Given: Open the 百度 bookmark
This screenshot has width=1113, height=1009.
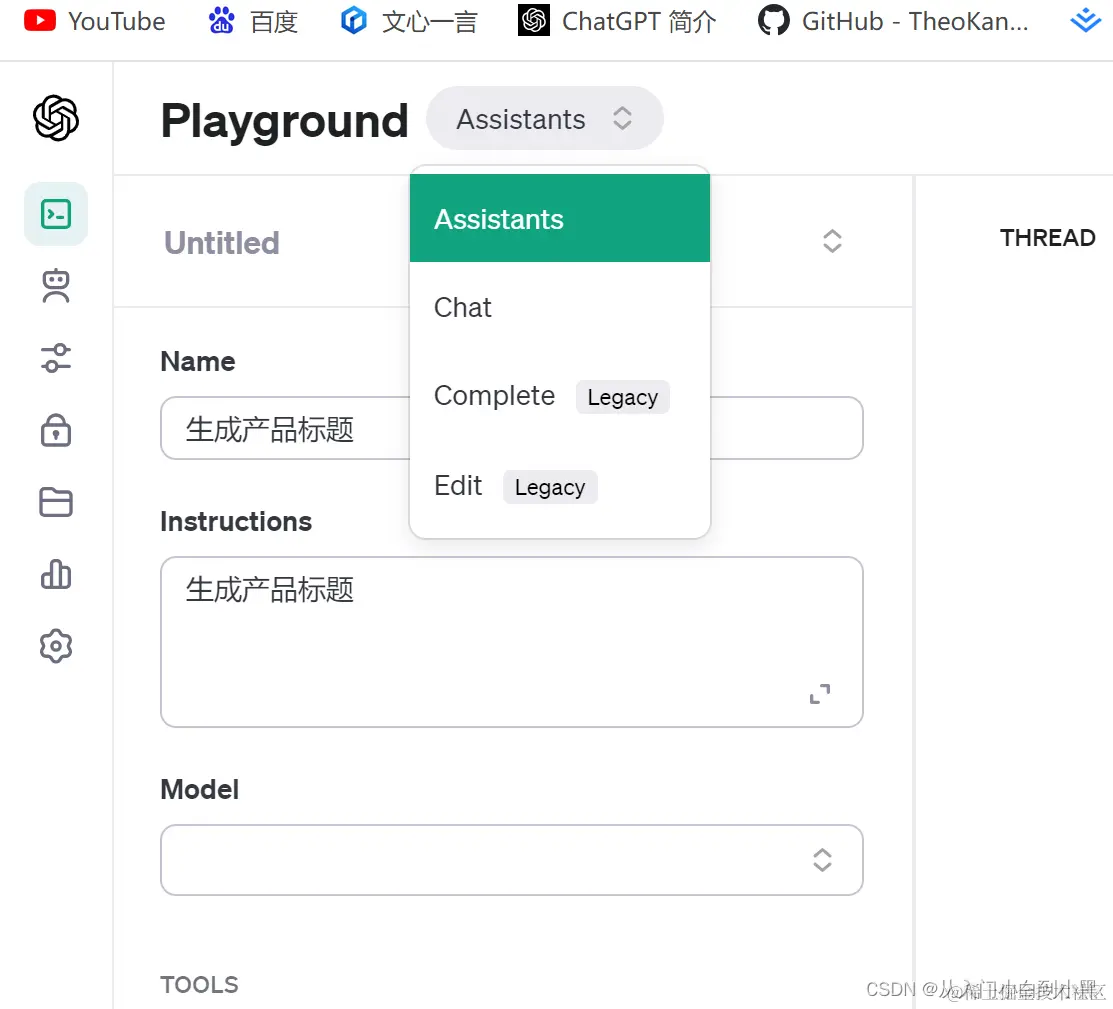Looking at the screenshot, I should [253, 21].
